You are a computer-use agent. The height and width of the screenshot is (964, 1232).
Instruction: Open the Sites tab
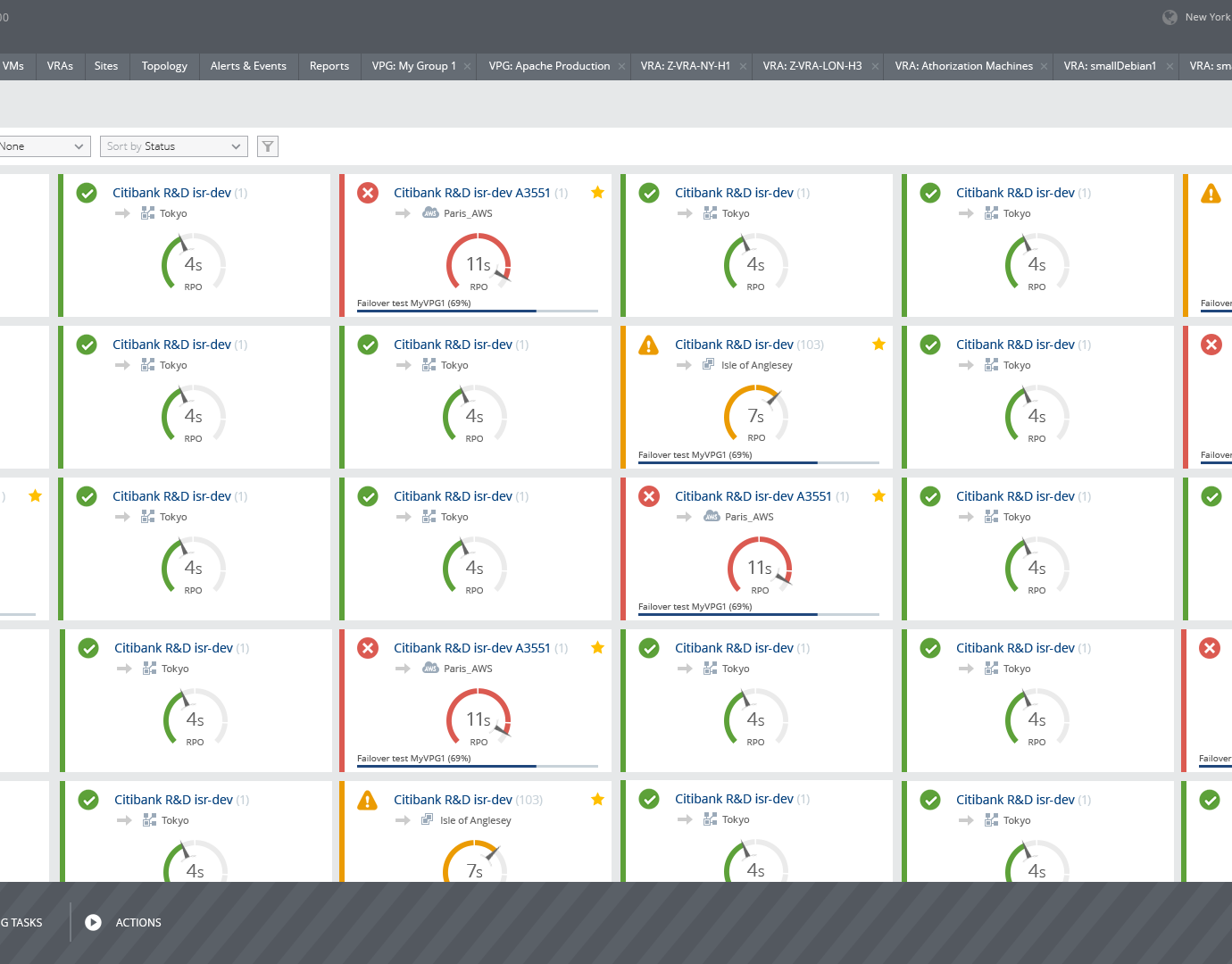[106, 66]
